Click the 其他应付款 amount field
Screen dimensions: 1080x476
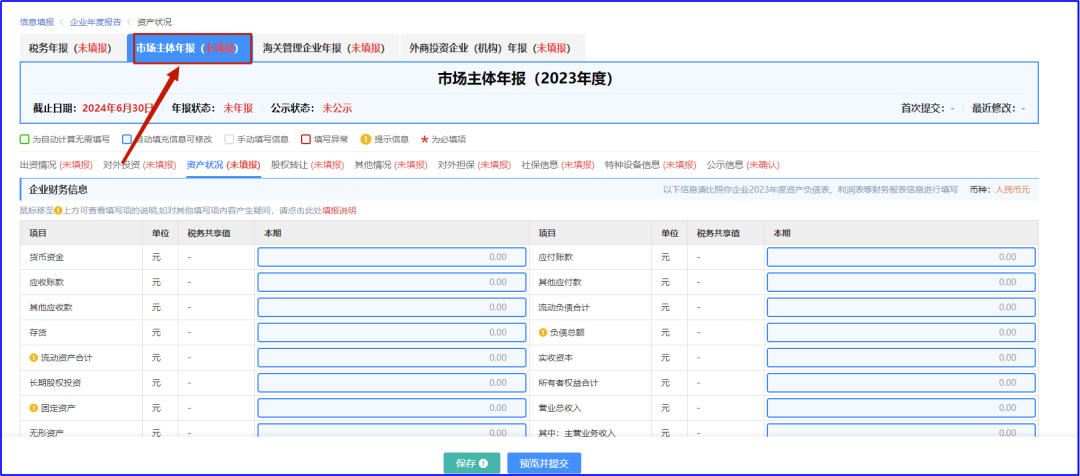click(x=901, y=282)
